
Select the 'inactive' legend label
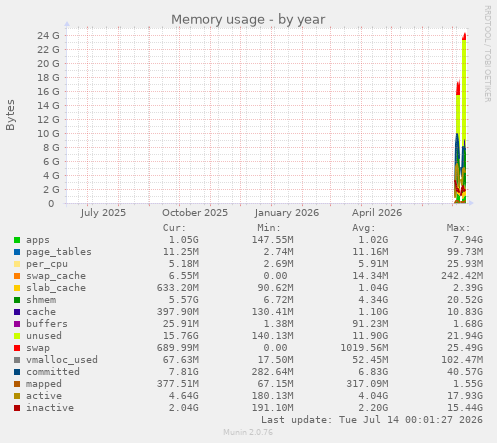coord(50,408)
